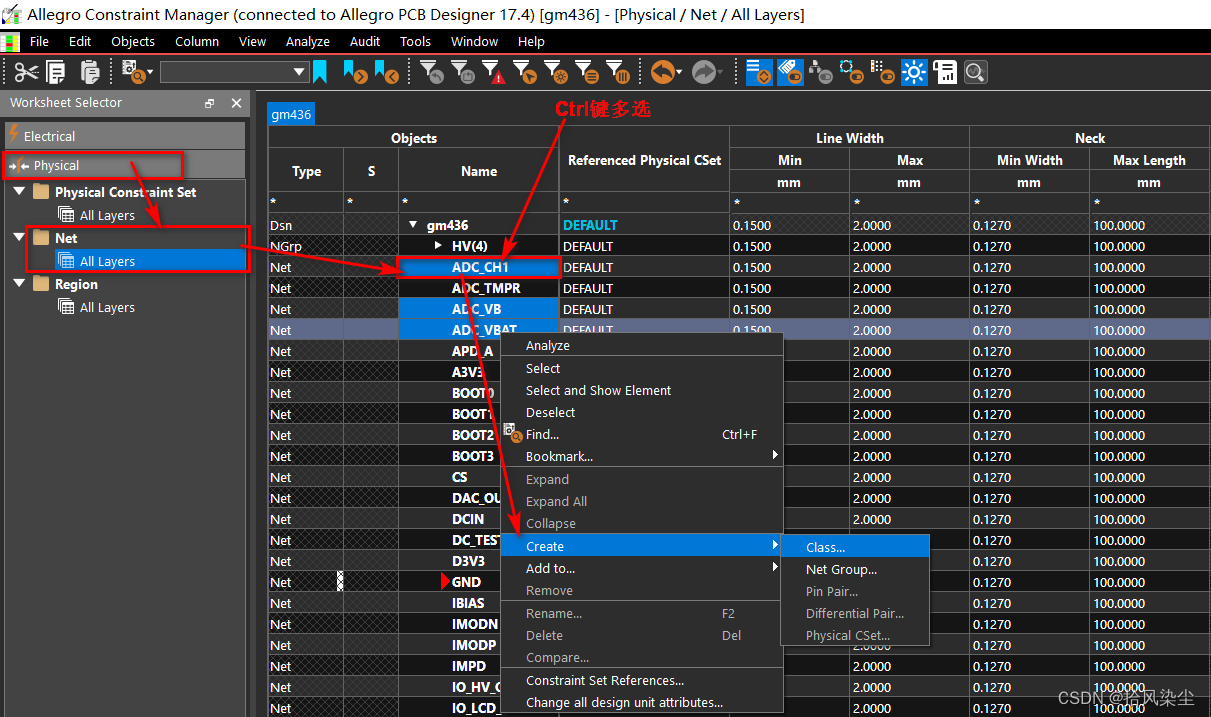Select the gm436 worksheet tab

click(x=291, y=114)
